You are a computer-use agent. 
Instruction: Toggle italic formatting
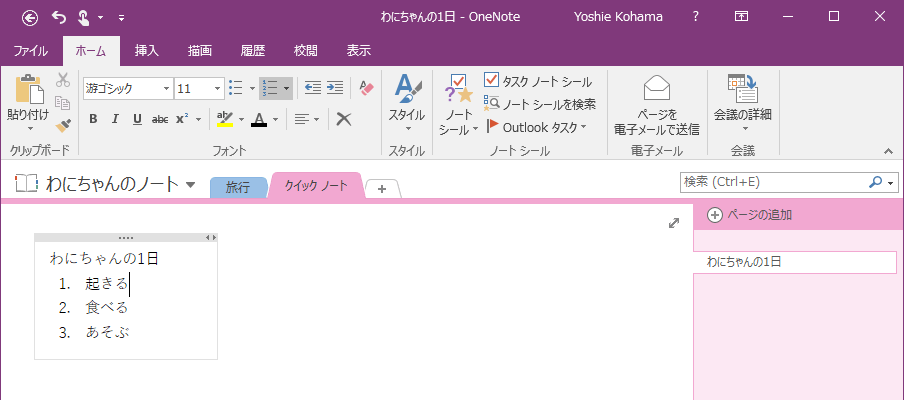pos(115,119)
